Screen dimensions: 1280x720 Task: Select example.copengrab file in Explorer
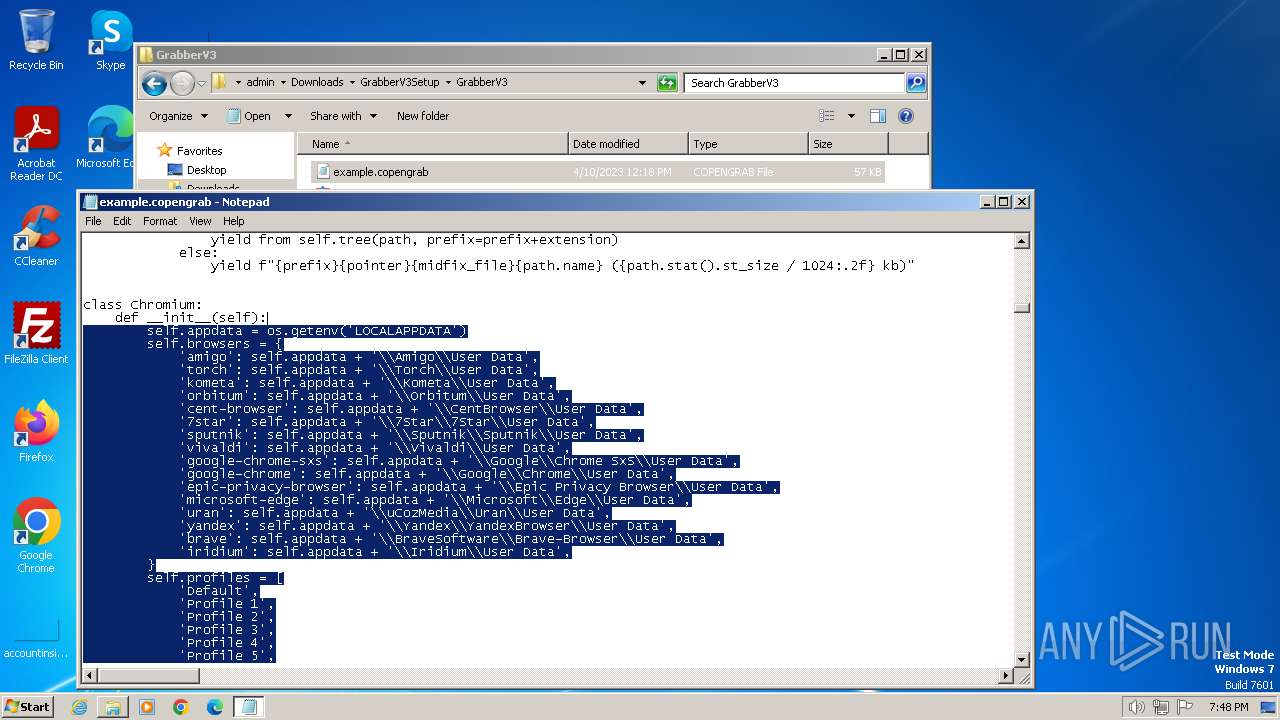(598, 172)
